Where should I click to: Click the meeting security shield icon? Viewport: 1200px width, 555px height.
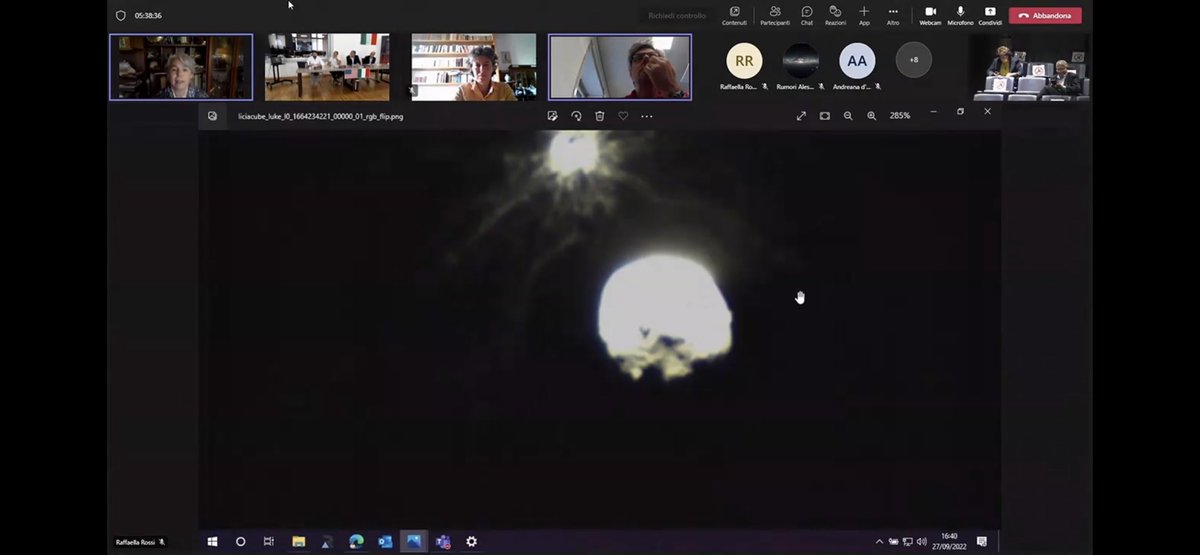click(x=121, y=15)
